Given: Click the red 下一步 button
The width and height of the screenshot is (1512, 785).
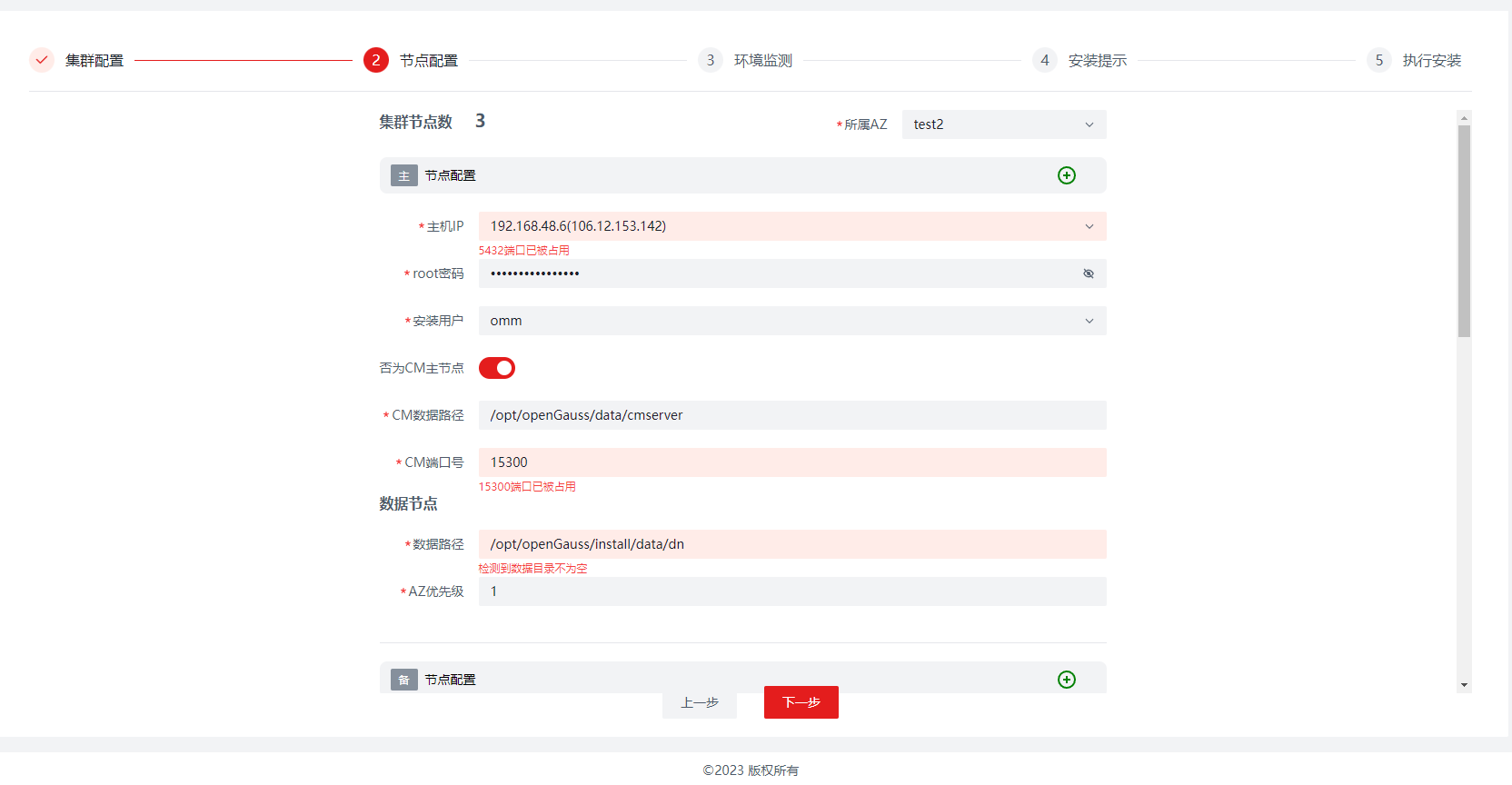Looking at the screenshot, I should [801, 702].
